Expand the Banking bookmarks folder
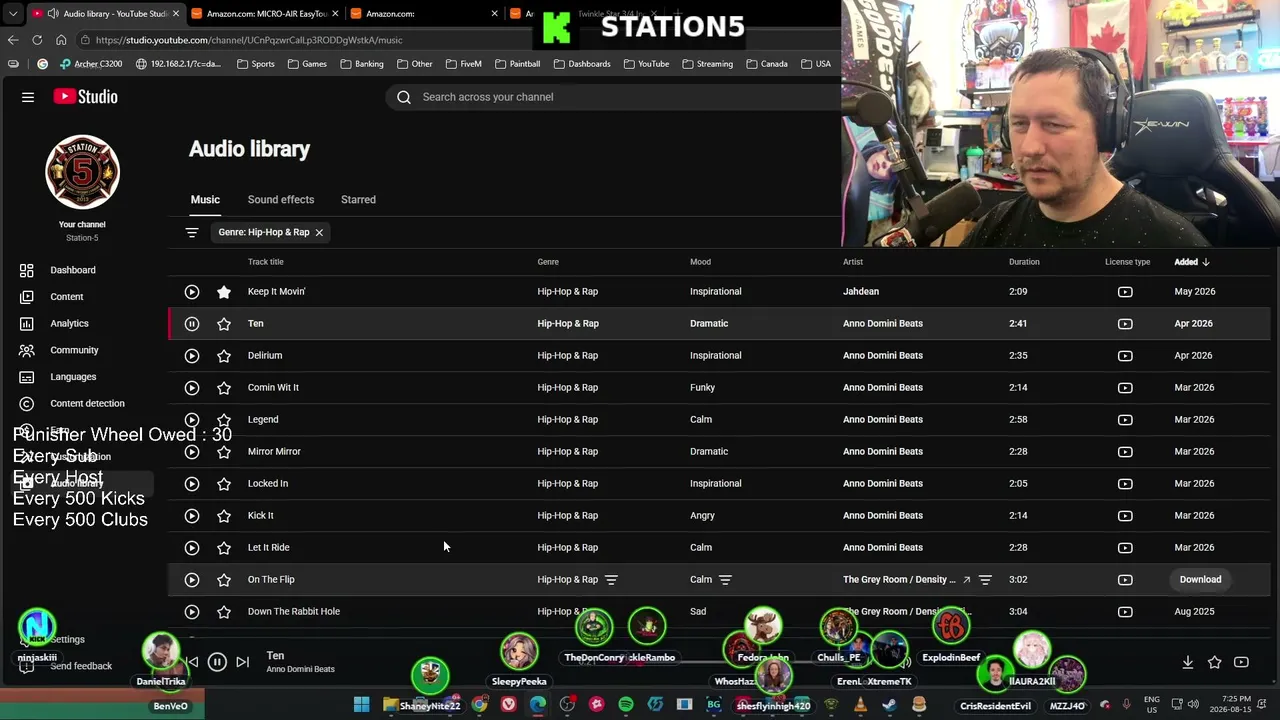1280x720 pixels. (361, 64)
